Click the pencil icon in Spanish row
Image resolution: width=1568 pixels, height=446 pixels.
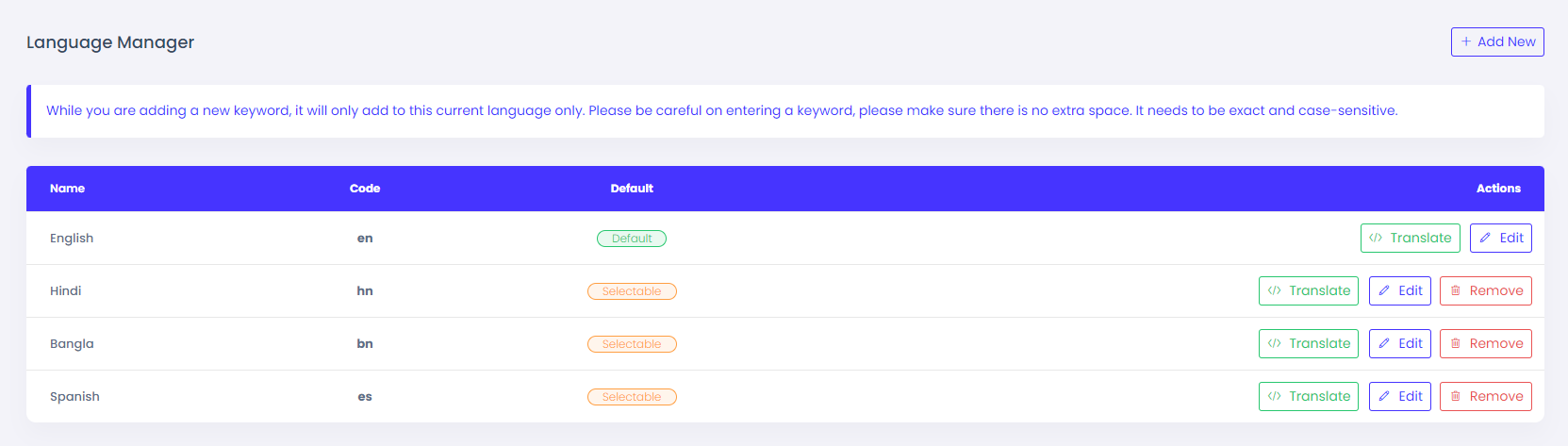1384,396
